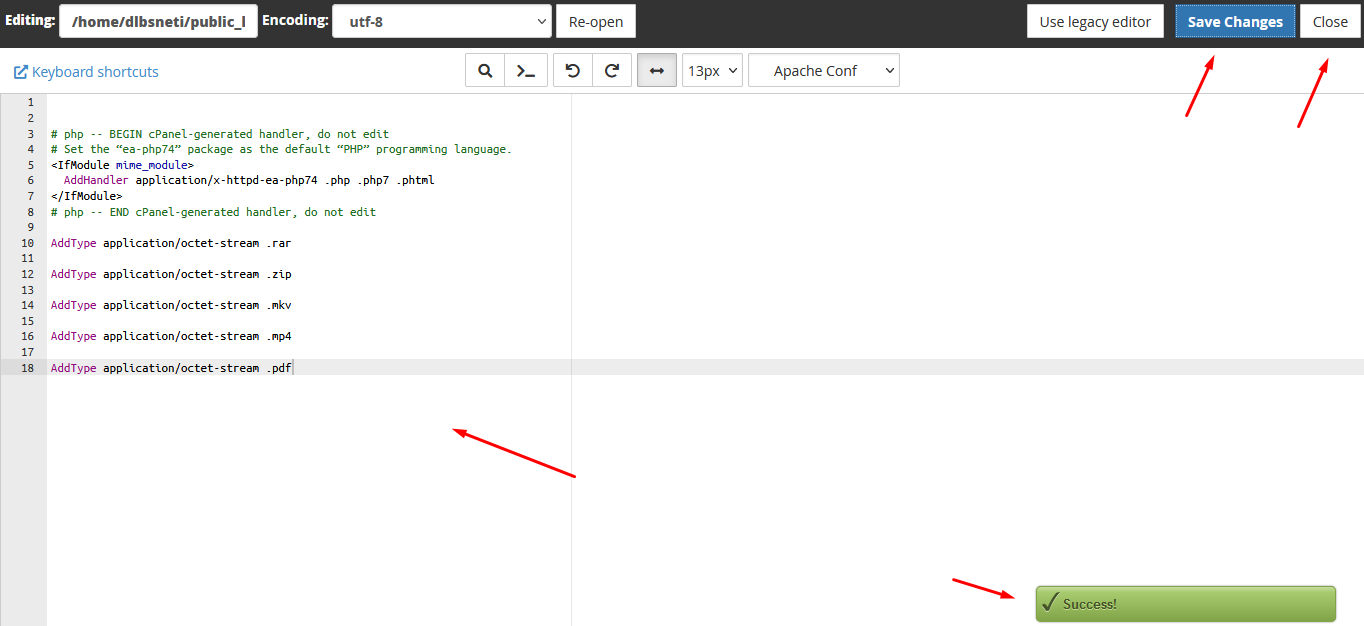
Task: Open the Apache Conf language dropdown
Action: click(x=824, y=71)
